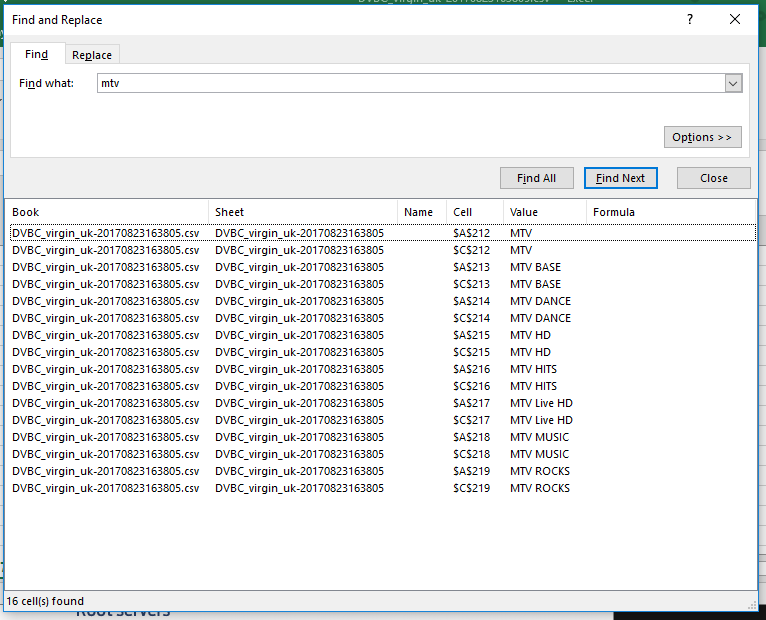Open the Find what history dropdown
This screenshot has width=766, height=620.
point(733,83)
